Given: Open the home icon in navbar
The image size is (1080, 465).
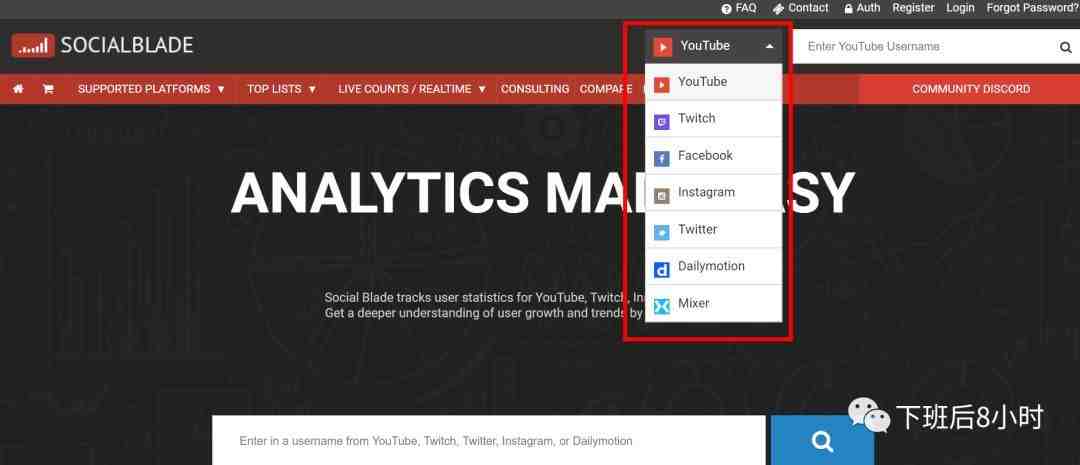Looking at the screenshot, I should pyautogui.click(x=18, y=89).
